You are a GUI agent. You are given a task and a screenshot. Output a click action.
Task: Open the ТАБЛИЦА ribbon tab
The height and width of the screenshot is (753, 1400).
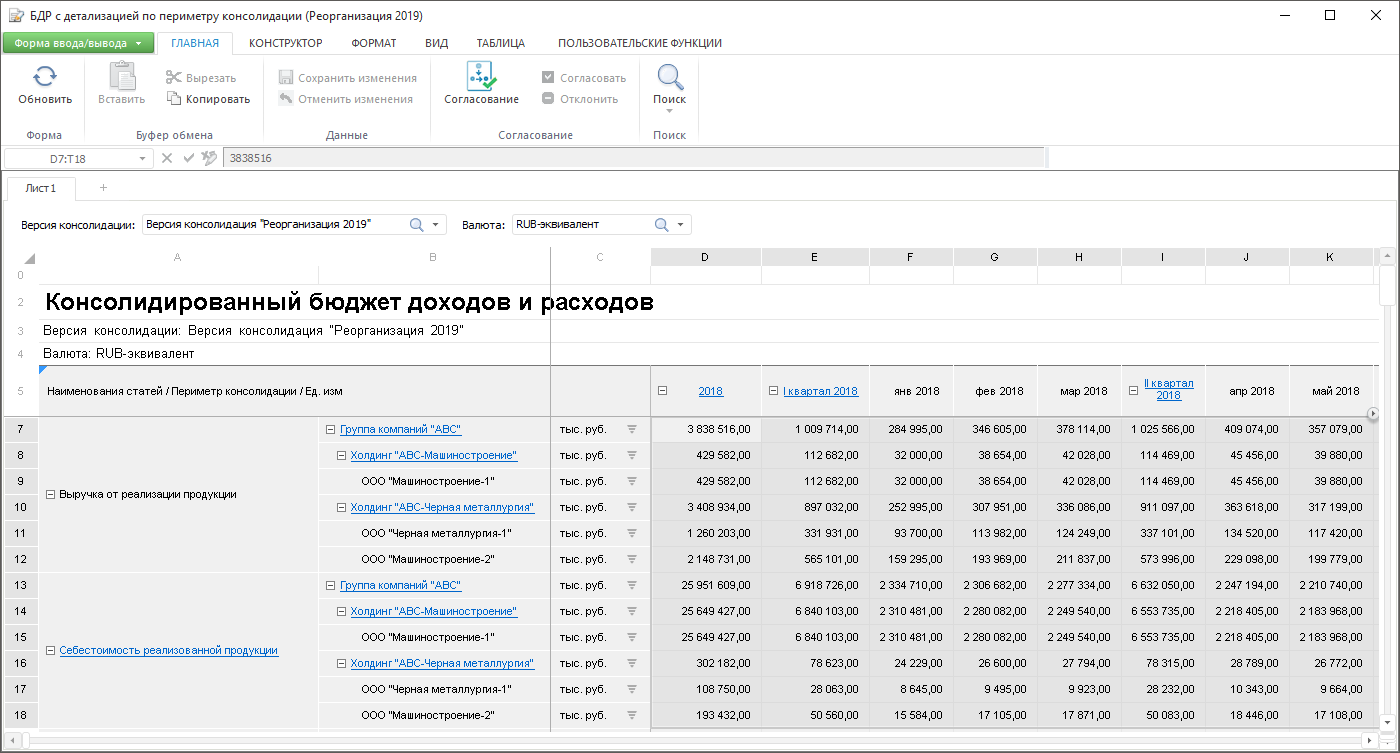coord(500,43)
